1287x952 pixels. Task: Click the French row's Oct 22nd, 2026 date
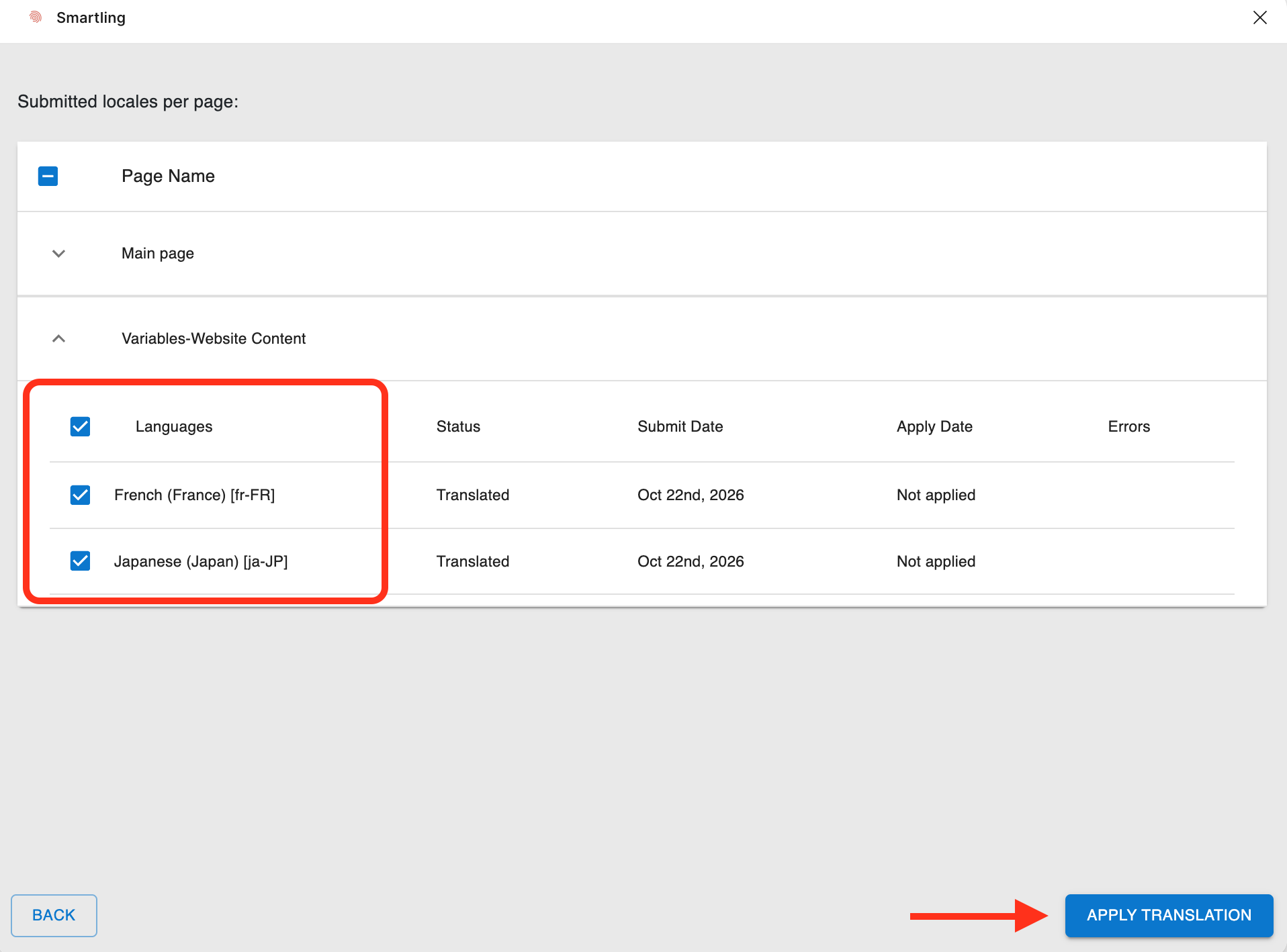(x=691, y=495)
